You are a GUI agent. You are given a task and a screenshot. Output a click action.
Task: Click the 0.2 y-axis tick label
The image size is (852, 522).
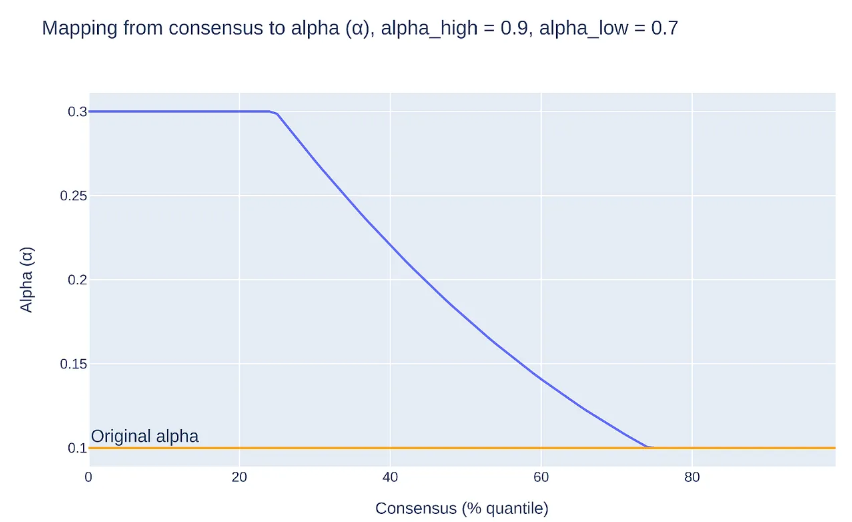pyautogui.click(x=77, y=279)
